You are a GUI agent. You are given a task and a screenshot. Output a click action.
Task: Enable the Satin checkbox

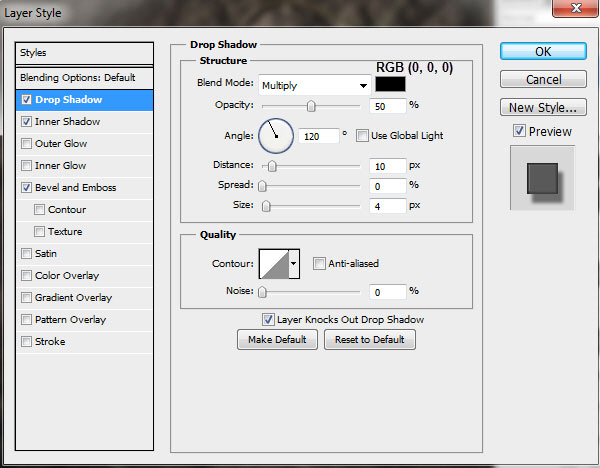[26, 254]
